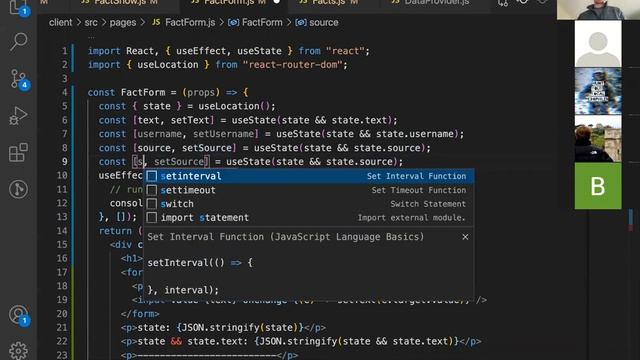Screen dimensions: 640x360
Task: Click the setInterval snippet preview code
Action: (200, 276)
